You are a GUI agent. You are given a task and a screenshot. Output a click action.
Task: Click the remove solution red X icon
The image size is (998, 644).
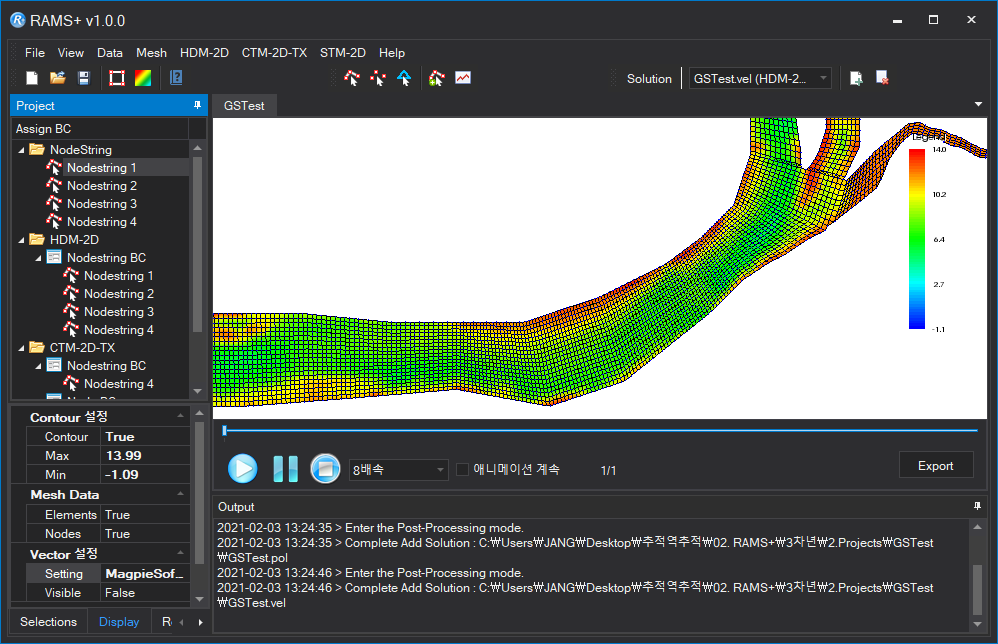pos(882,78)
